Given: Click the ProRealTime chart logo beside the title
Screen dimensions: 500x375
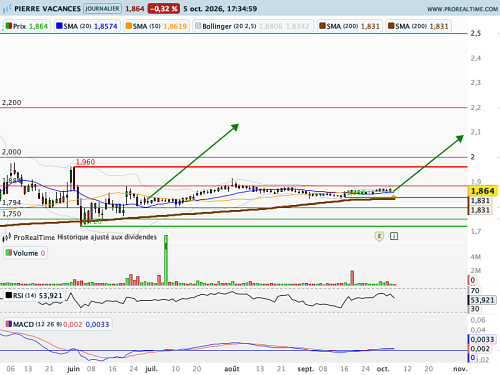Looking at the screenshot, I should [x=7, y=8].
